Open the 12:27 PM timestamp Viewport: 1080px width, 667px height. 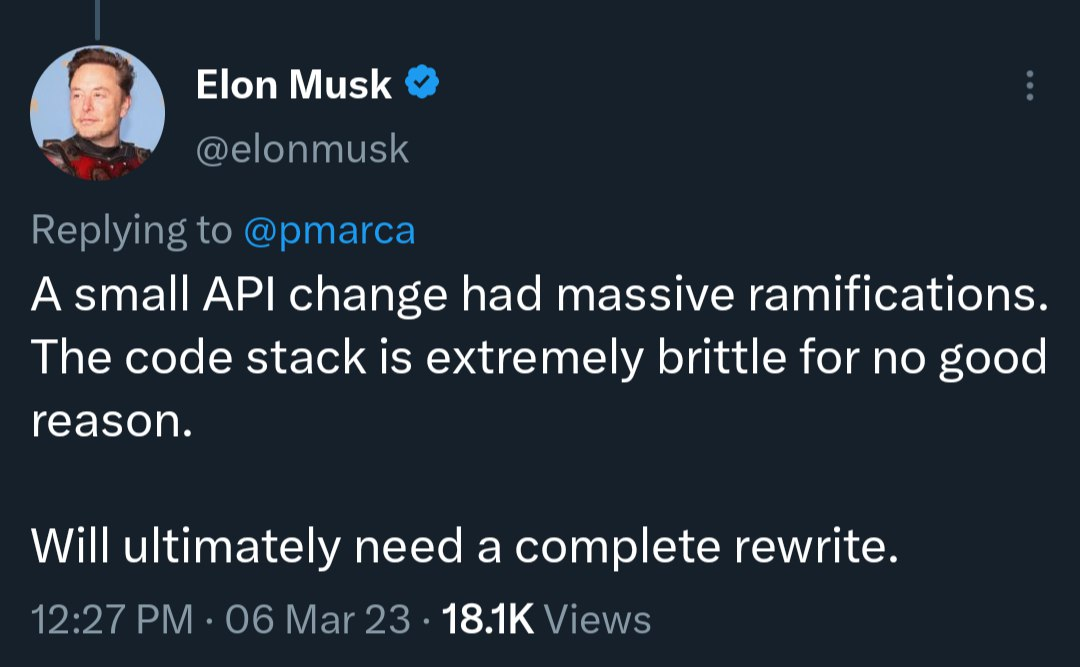pyautogui.click(x=112, y=619)
